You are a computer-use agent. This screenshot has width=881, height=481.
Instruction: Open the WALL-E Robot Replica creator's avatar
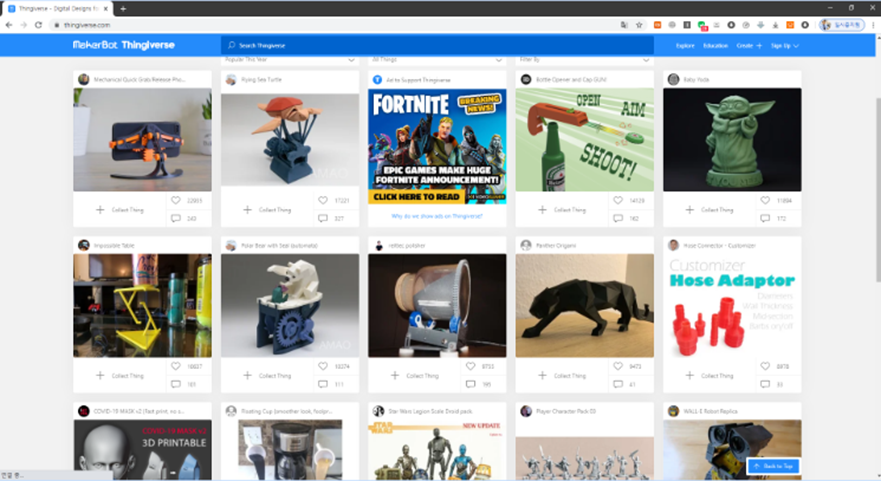(x=673, y=411)
